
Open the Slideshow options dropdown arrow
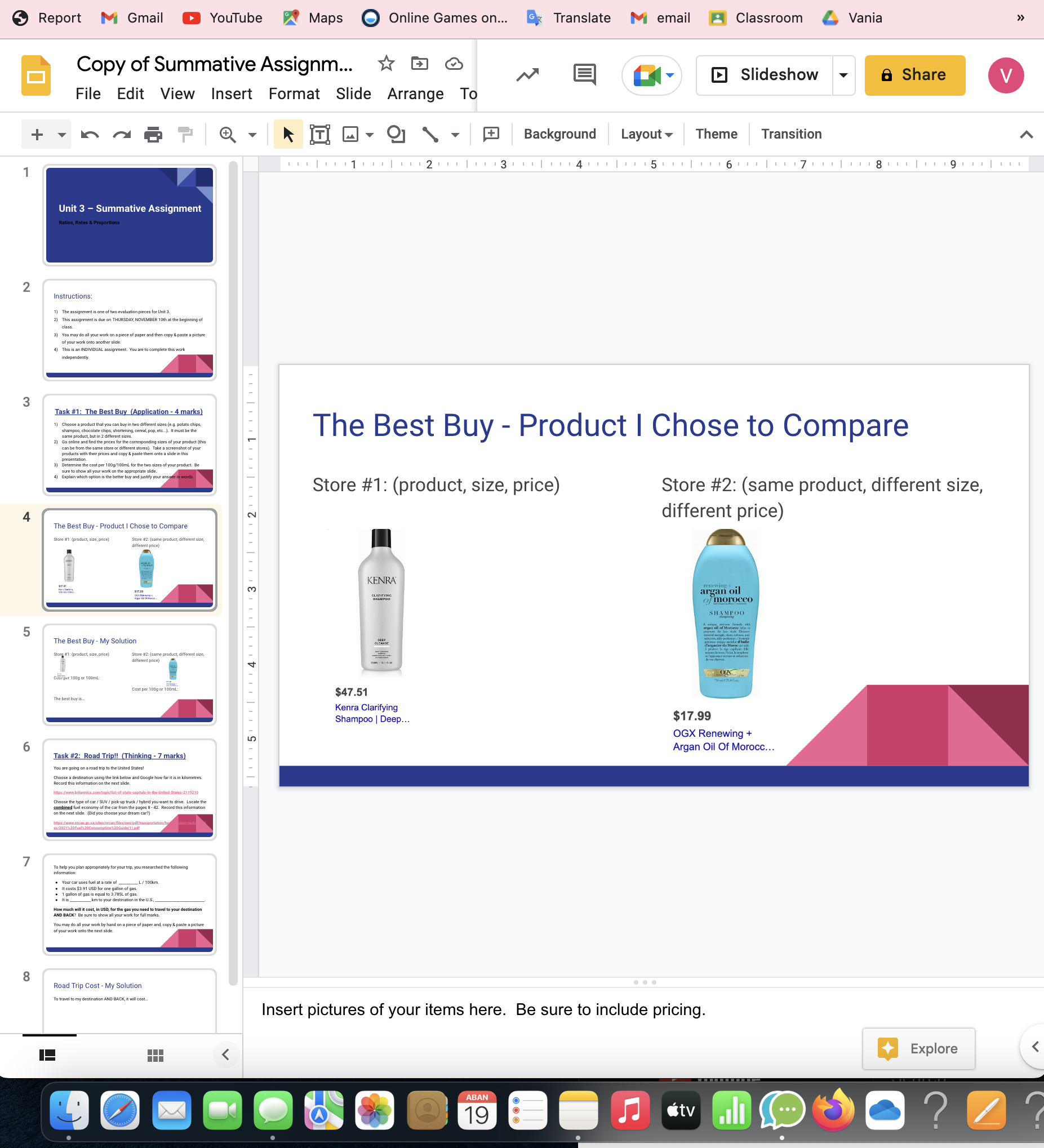coord(843,75)
